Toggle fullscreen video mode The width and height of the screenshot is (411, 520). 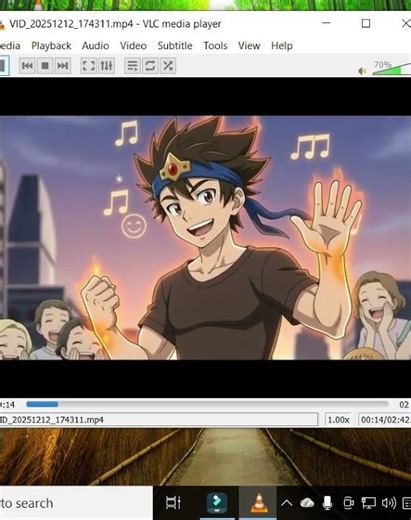click(89, 66)
